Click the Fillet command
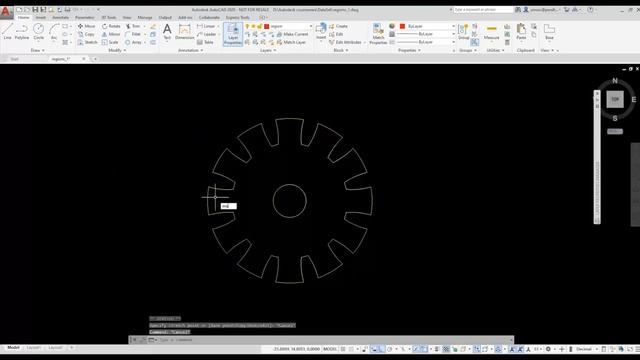Screen dimensions: 640x360 pyautogui.click(x=133, y=34)
